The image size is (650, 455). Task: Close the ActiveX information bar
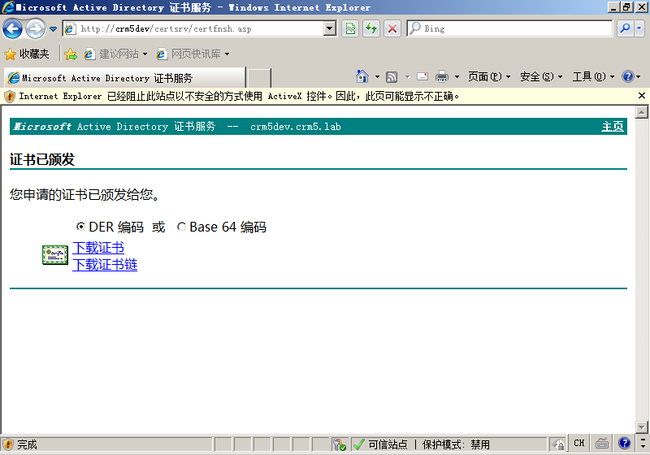click(642, 96)
